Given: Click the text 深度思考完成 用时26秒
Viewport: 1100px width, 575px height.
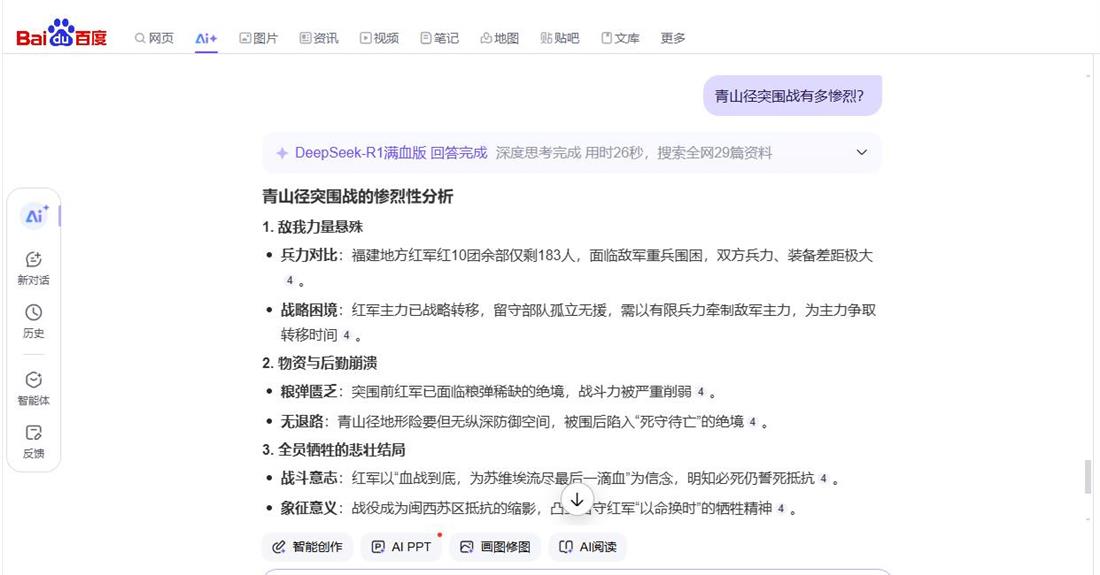Looking at the screenshot, I should pos(570,153).
